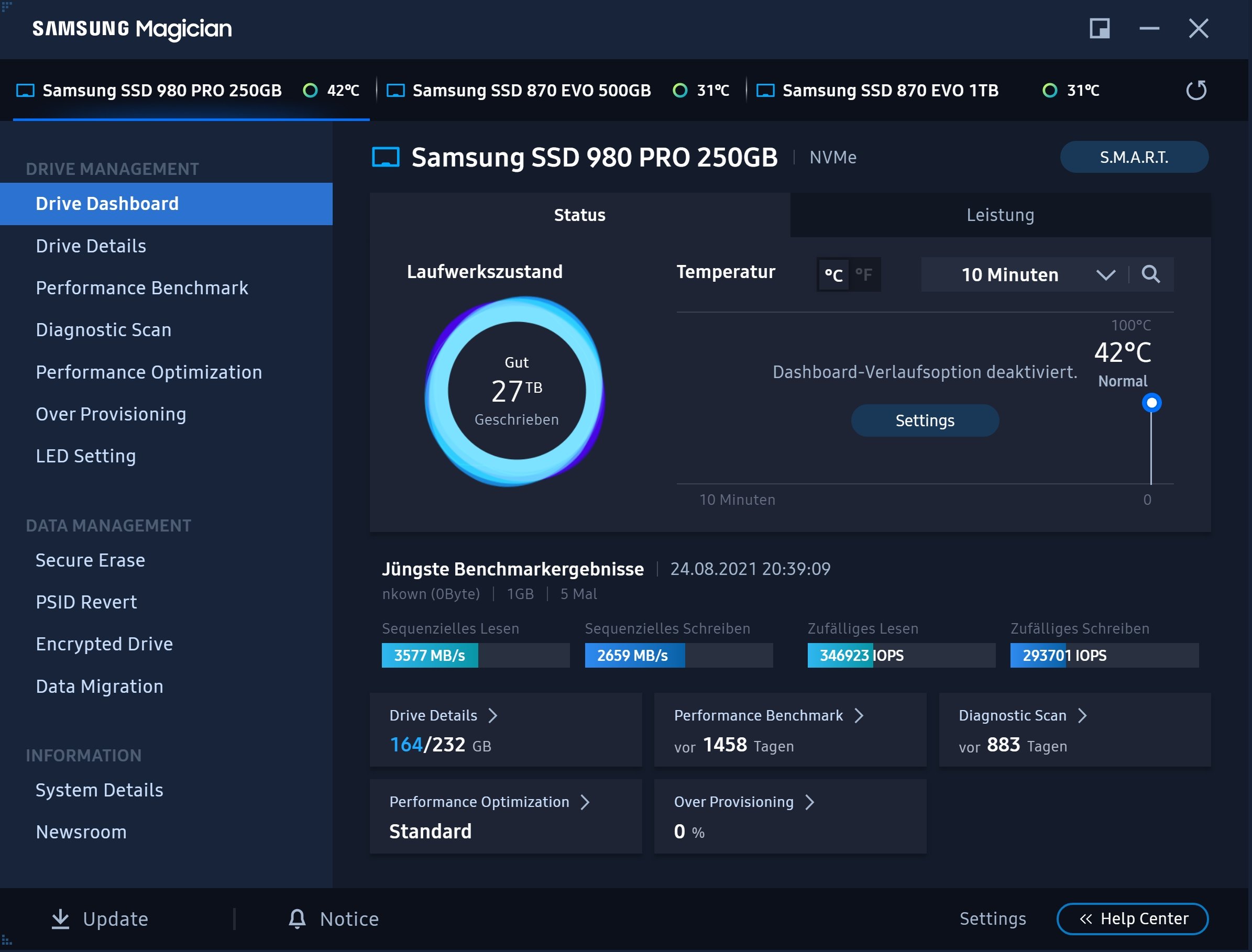Click the Samsung SSD 870 EVO 500GB drive icon
The image size is (1252, 952).
pos(395,90)
